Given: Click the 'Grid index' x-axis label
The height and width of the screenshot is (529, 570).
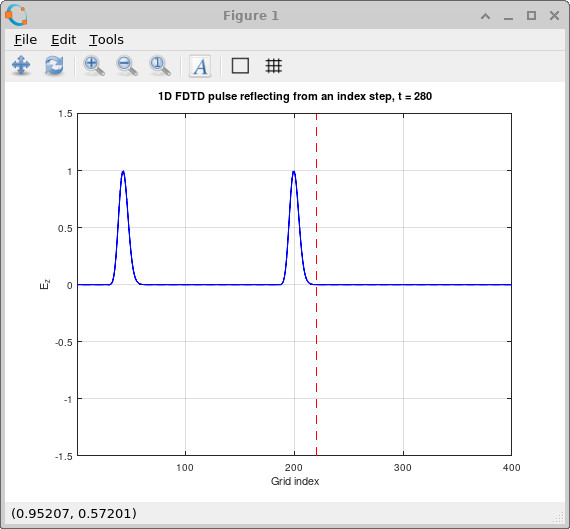Looking at the screenshot, I should [x=295, y=481].
